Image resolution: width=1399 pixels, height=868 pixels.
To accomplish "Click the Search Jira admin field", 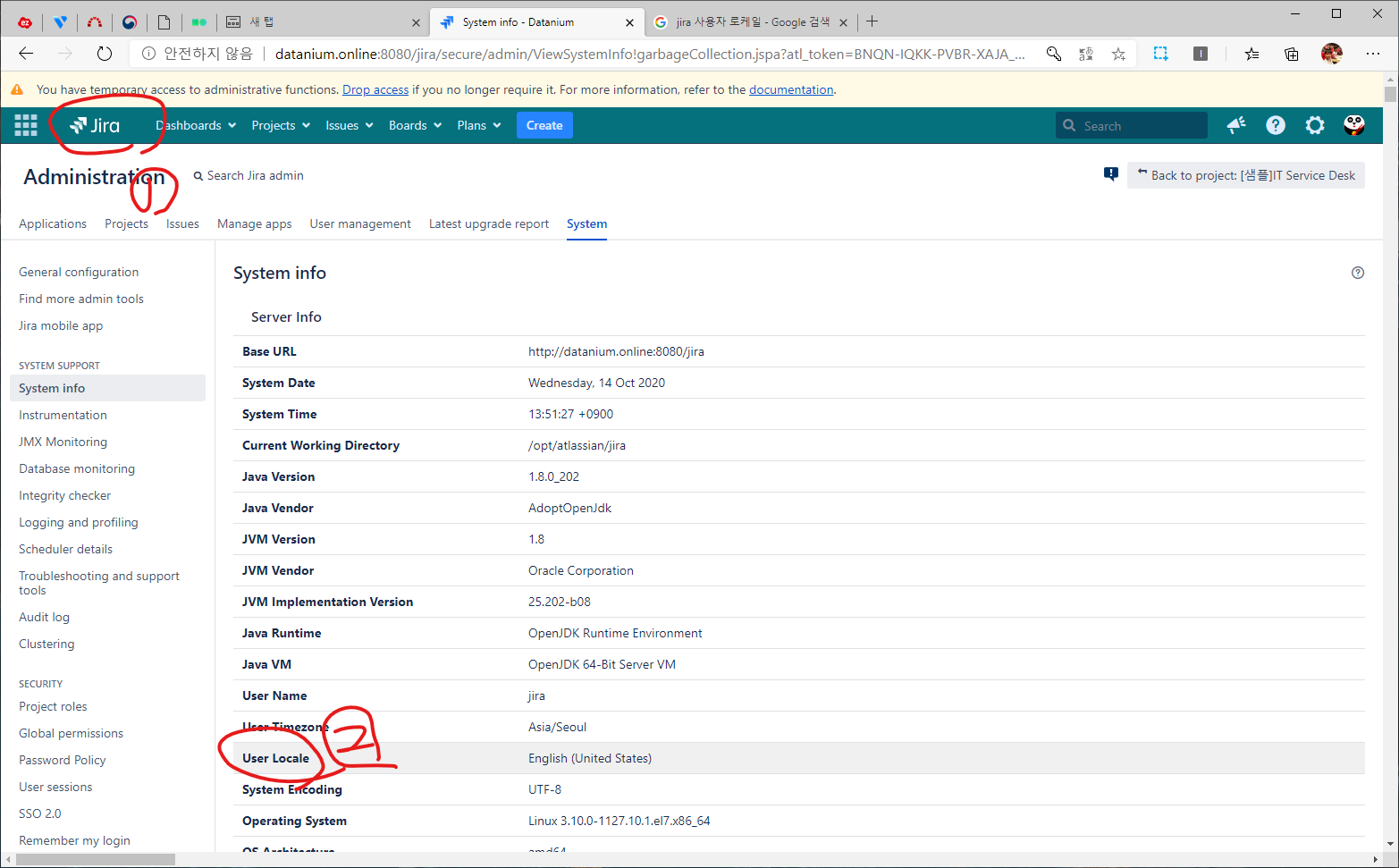I will point(250,175).
